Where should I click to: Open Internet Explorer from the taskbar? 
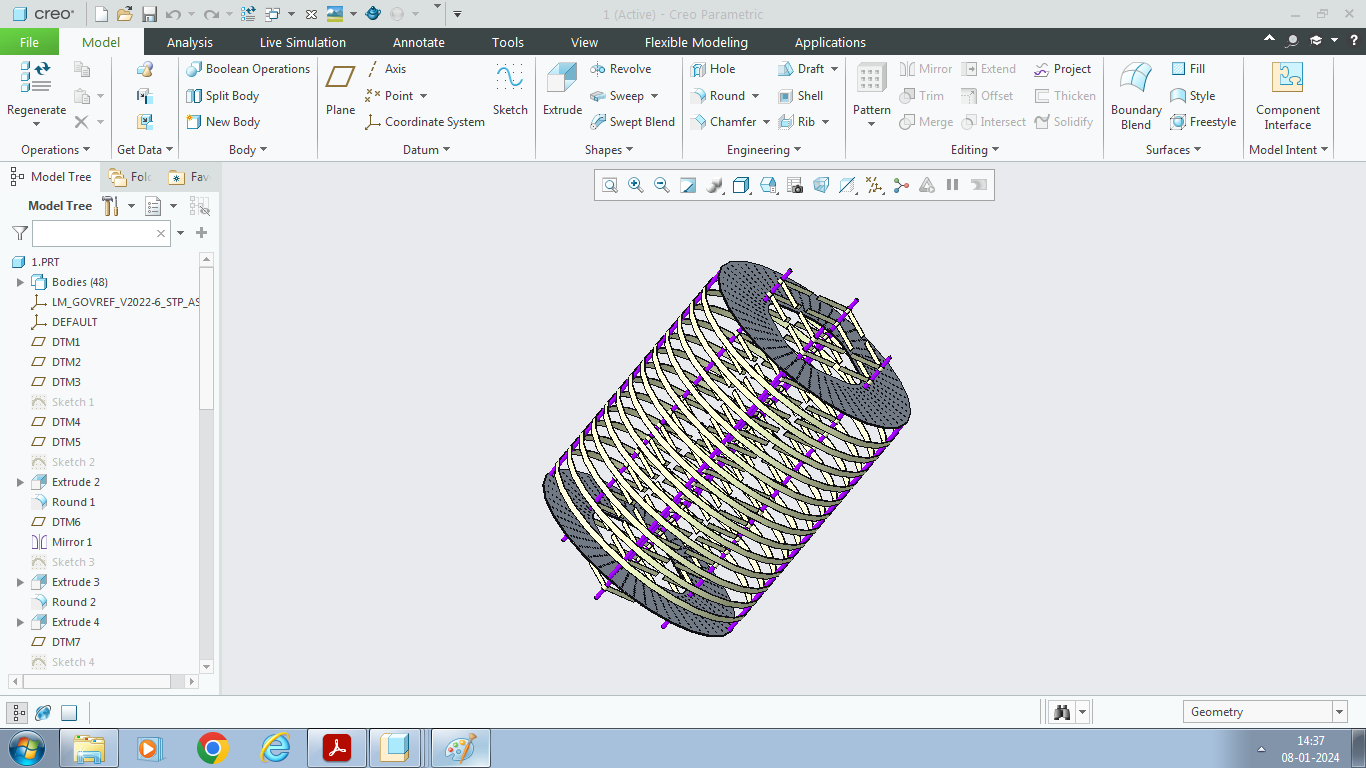click(x=274, y=748)
